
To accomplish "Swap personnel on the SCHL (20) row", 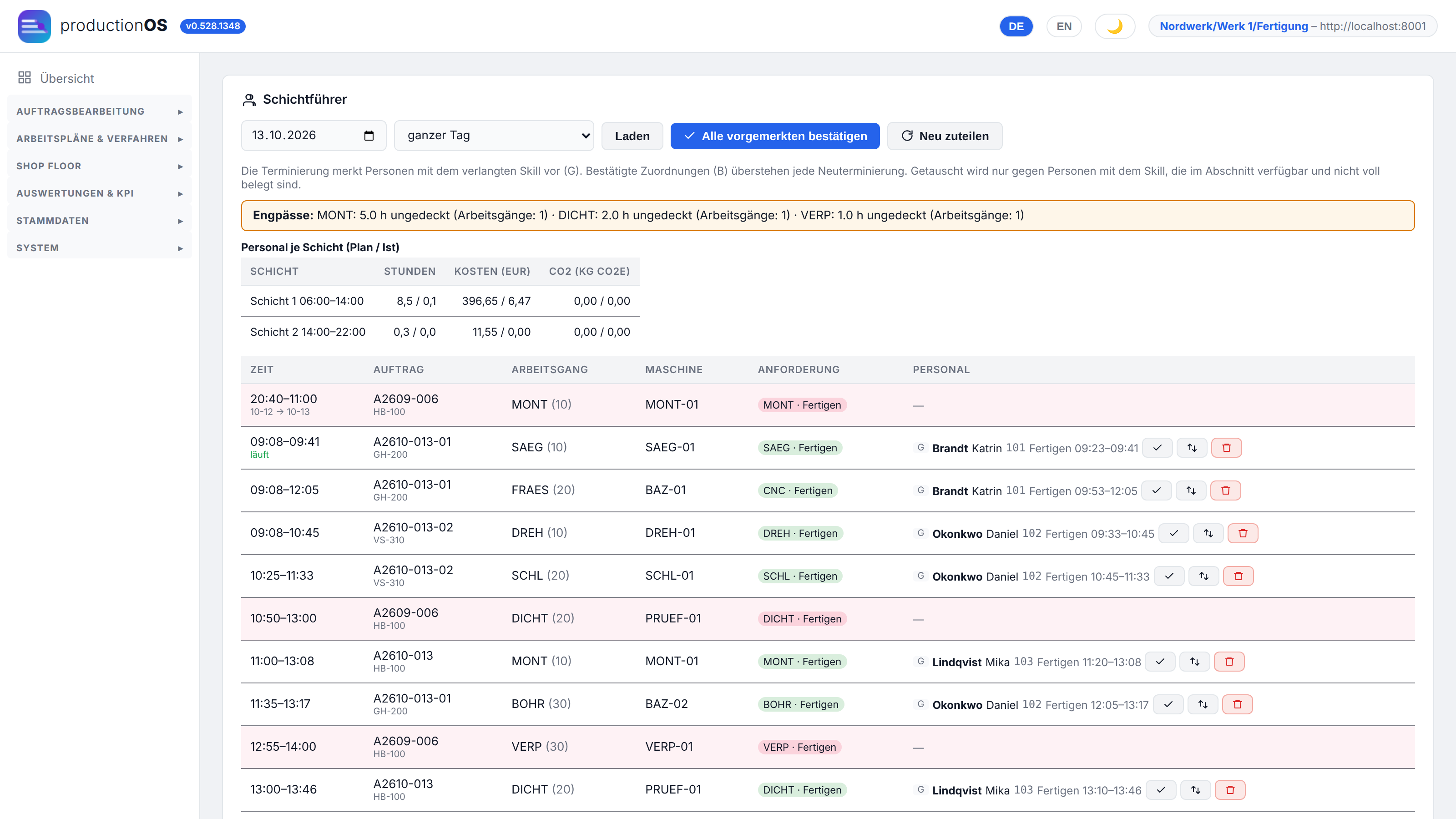I will pyautogui.click(x=1203, y=576).
